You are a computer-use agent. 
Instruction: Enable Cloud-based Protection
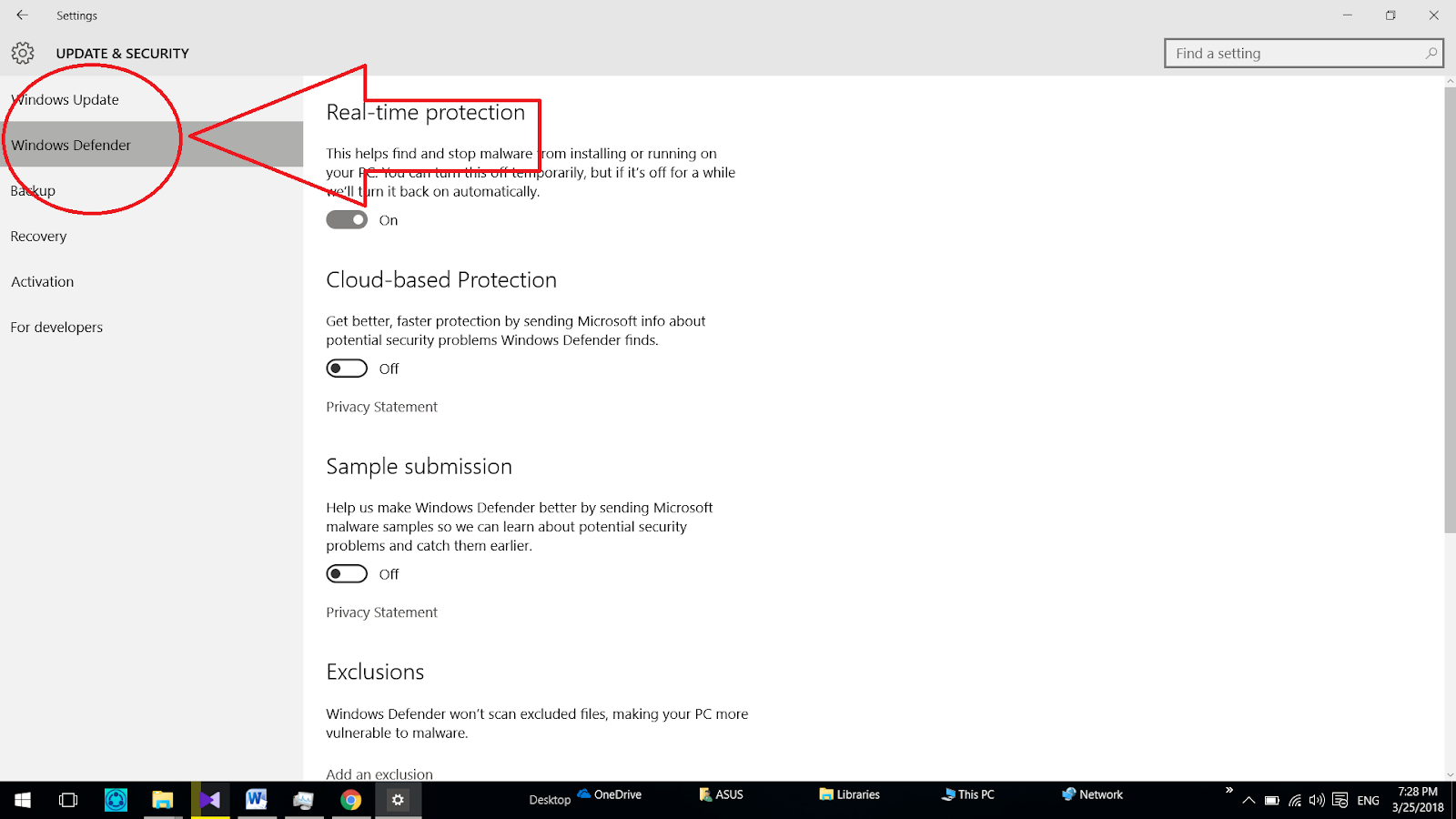[346, 368]
